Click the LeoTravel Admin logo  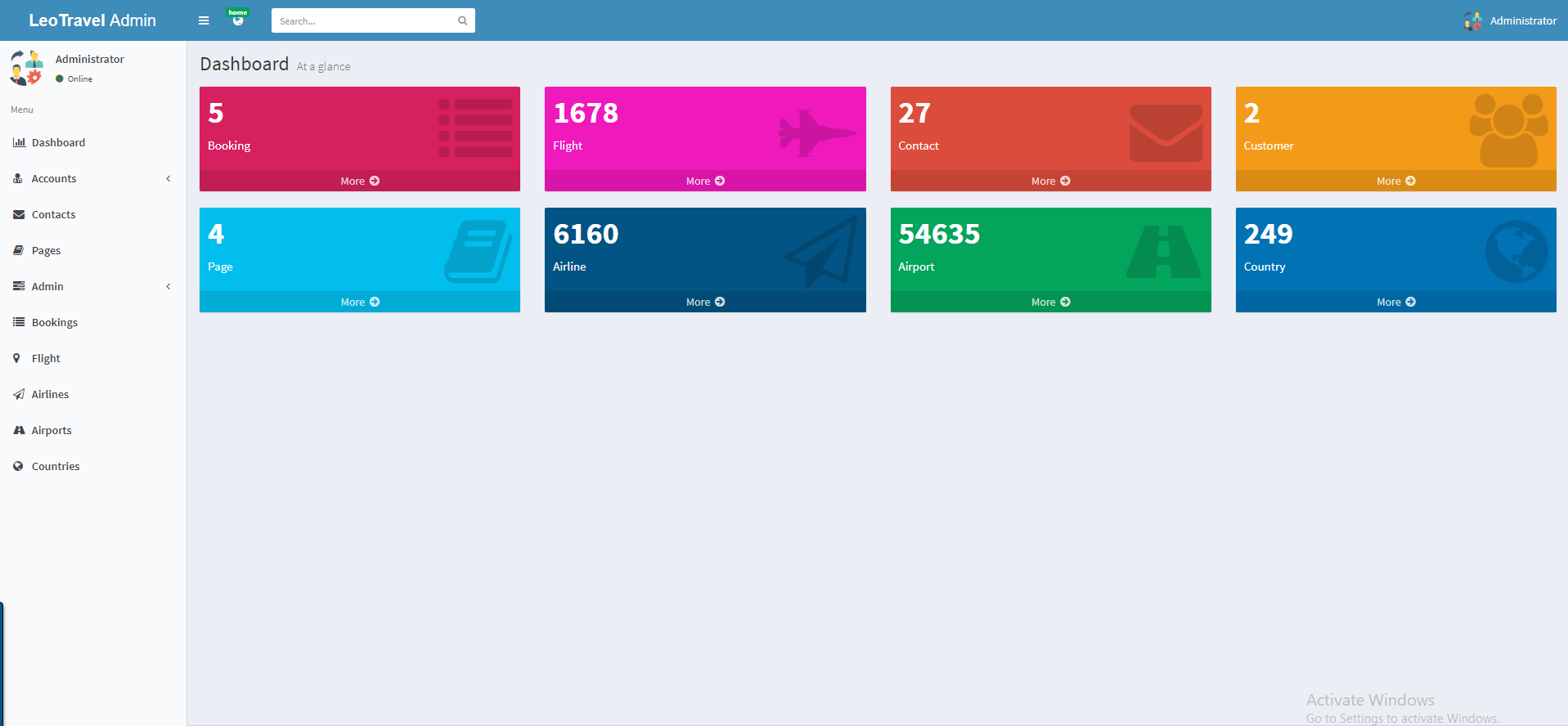pyautogui.click(x=92, y=20)
